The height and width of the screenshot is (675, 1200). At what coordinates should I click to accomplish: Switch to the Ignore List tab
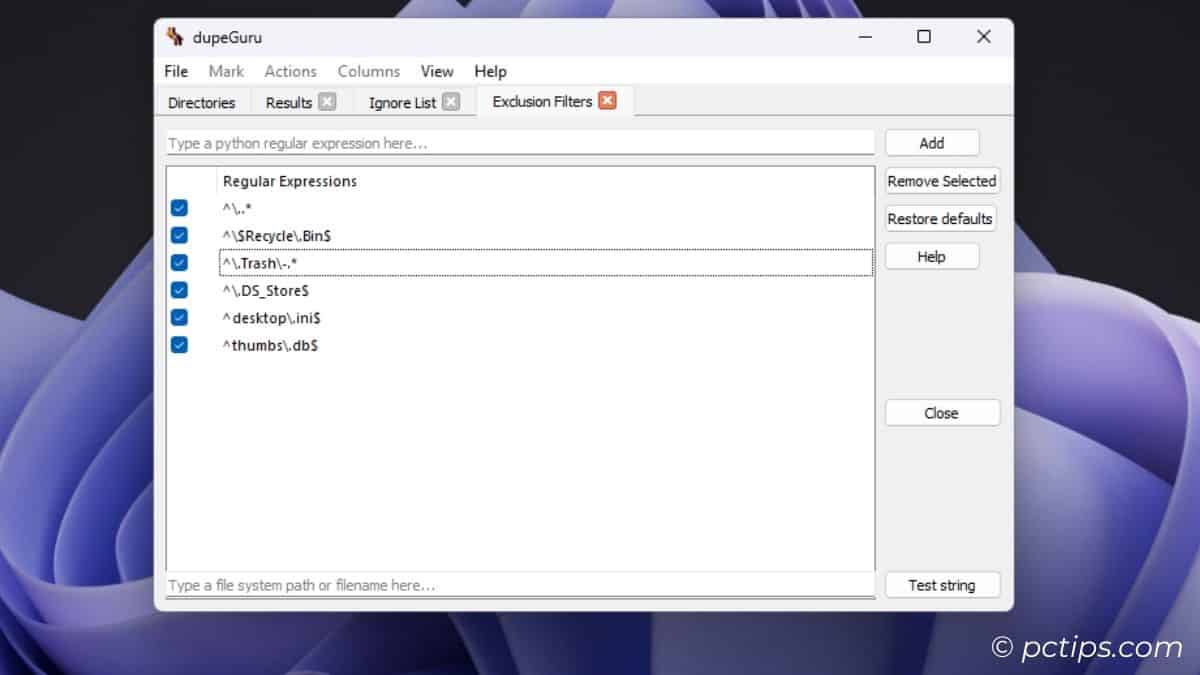(402, 102)
